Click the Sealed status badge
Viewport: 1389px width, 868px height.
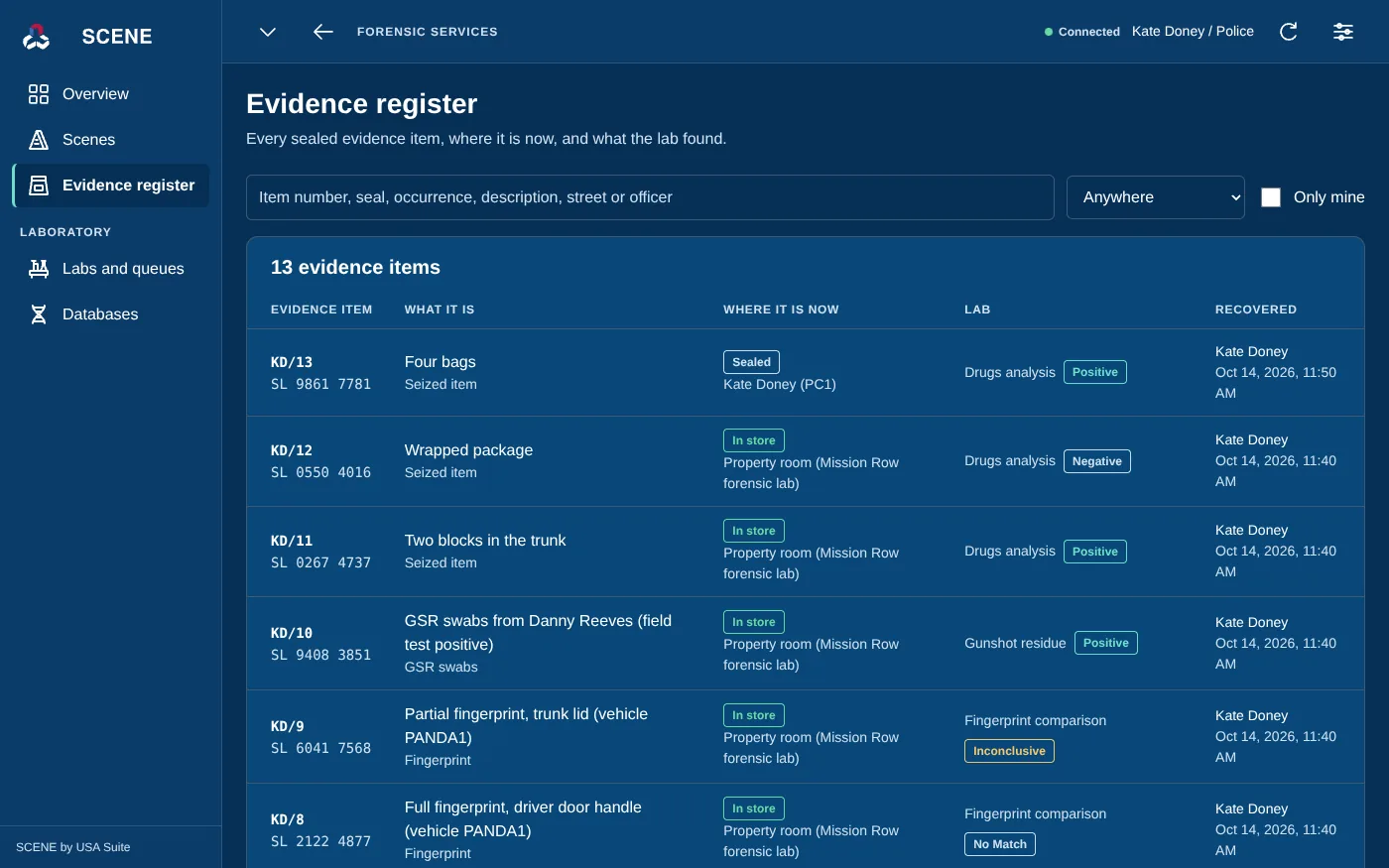[x=751, y=362]
